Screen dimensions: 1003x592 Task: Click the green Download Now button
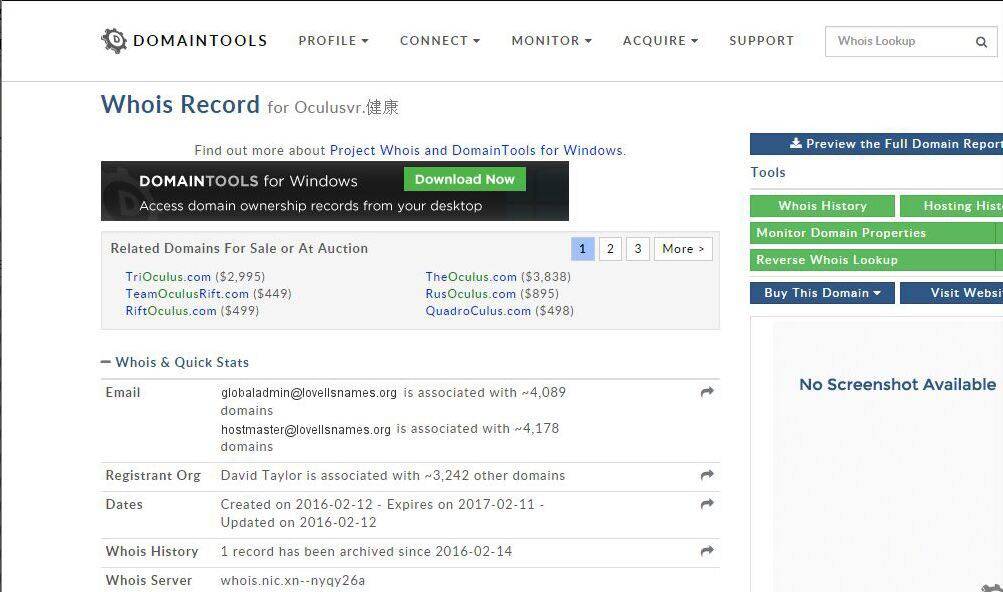pyautogui.click(x=464, y=179)
